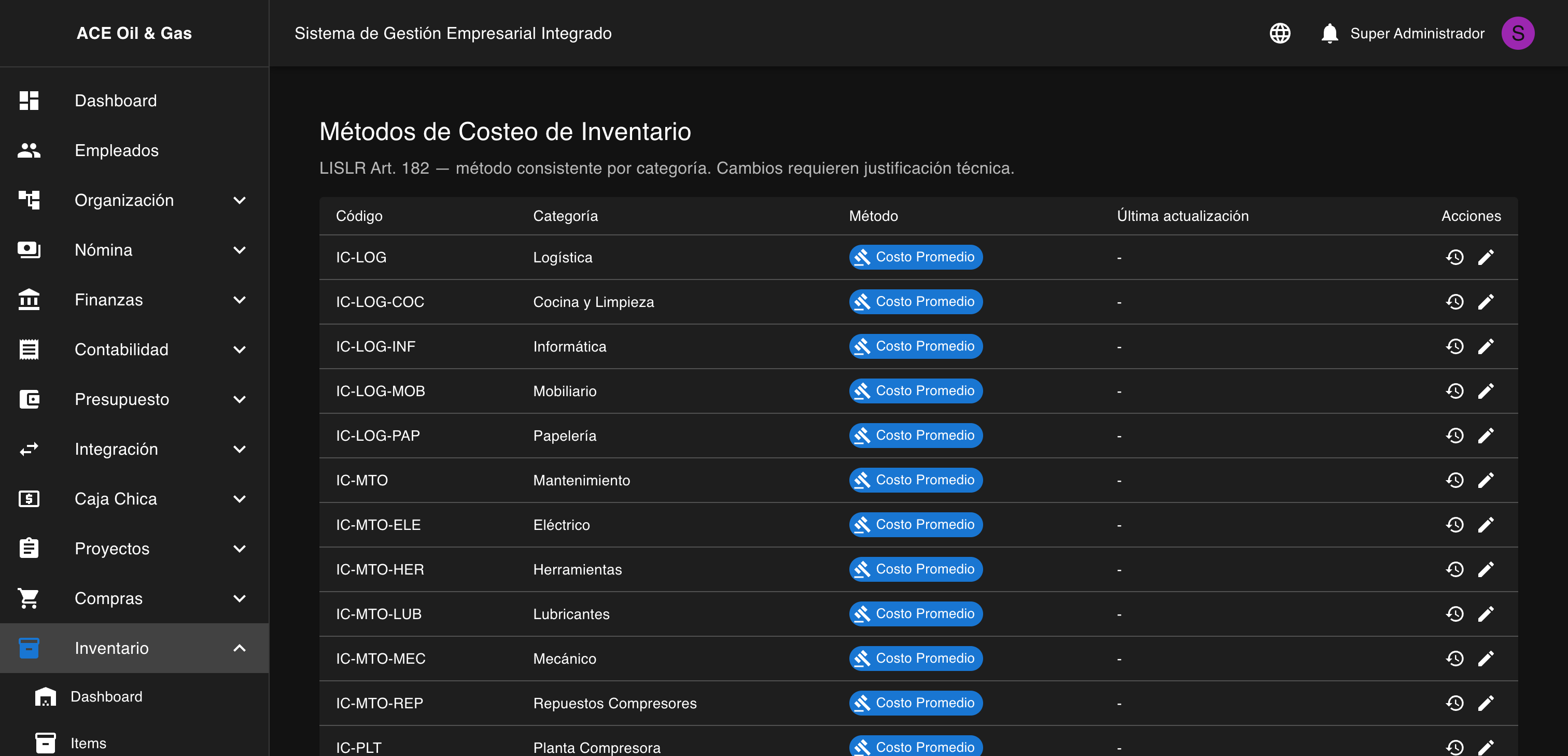The height and width of the screenshot is (756, 1568).
Task: Open Inventario Dashboard sub-item
Action: 134,696
